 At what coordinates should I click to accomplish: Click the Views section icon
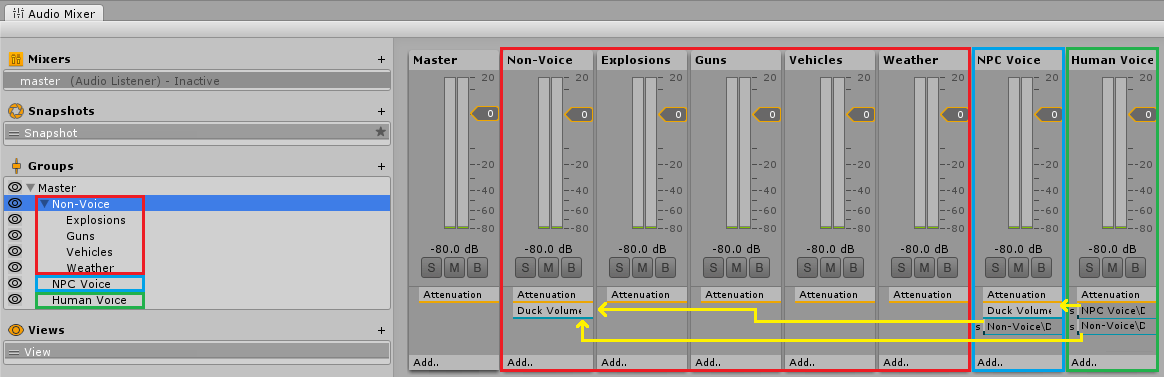(15, 330)
